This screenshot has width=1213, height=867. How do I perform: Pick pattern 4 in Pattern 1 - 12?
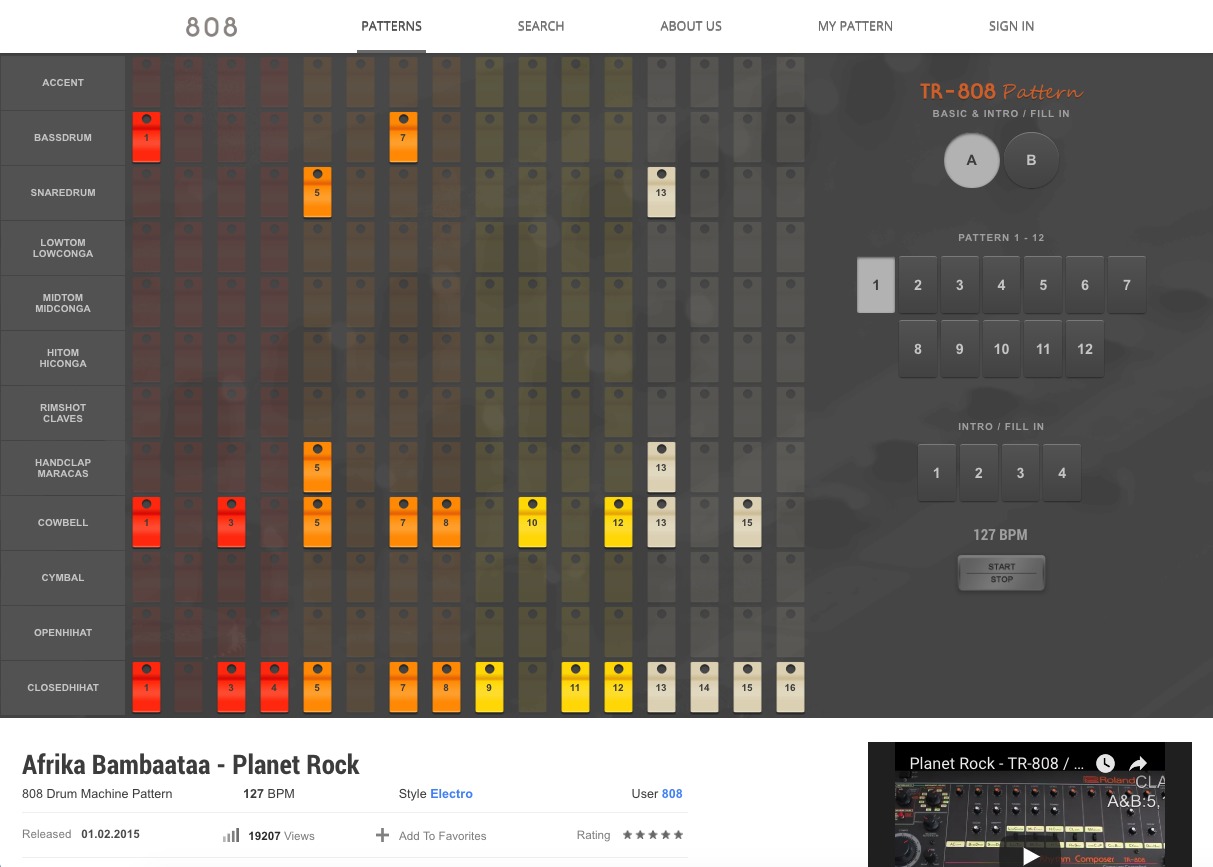(1001, 285)
